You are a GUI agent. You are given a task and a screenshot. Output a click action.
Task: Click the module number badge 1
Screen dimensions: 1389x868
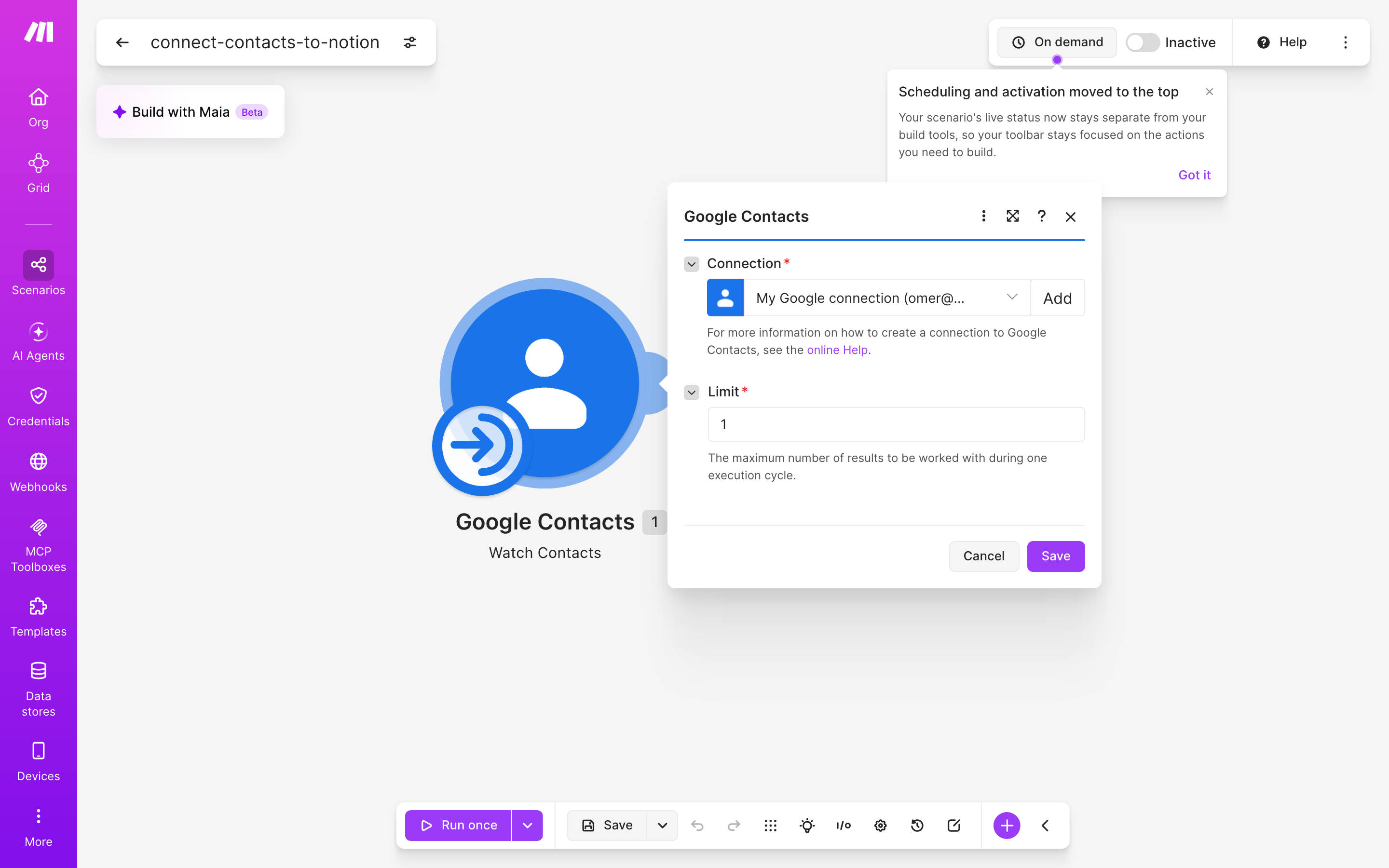pos(654,522)
